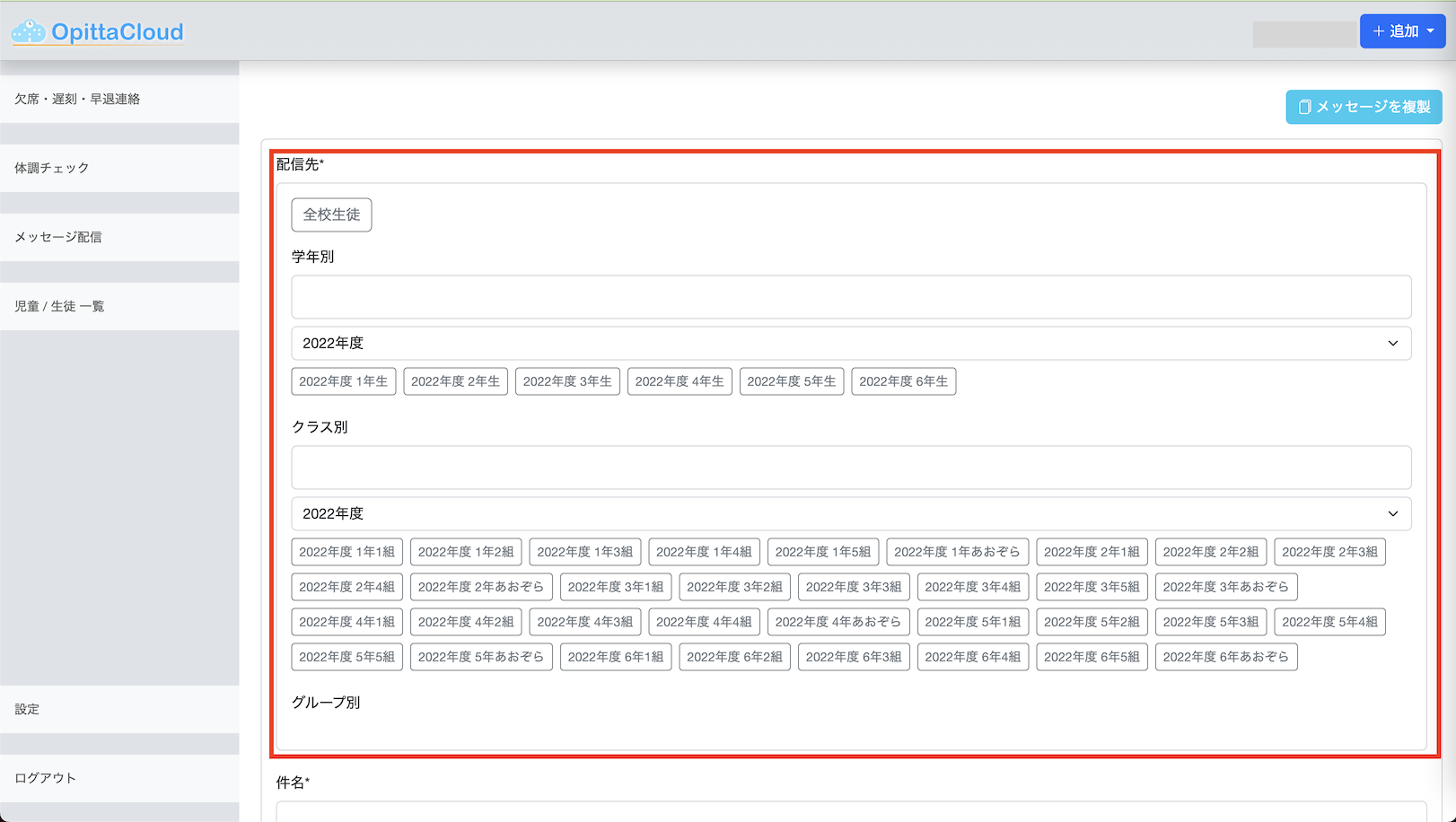Open 児童 / 生徒 一覧 in sidebar
Image resolution: width=1456 pixels, height=822 pixels.
click(119, 306)
